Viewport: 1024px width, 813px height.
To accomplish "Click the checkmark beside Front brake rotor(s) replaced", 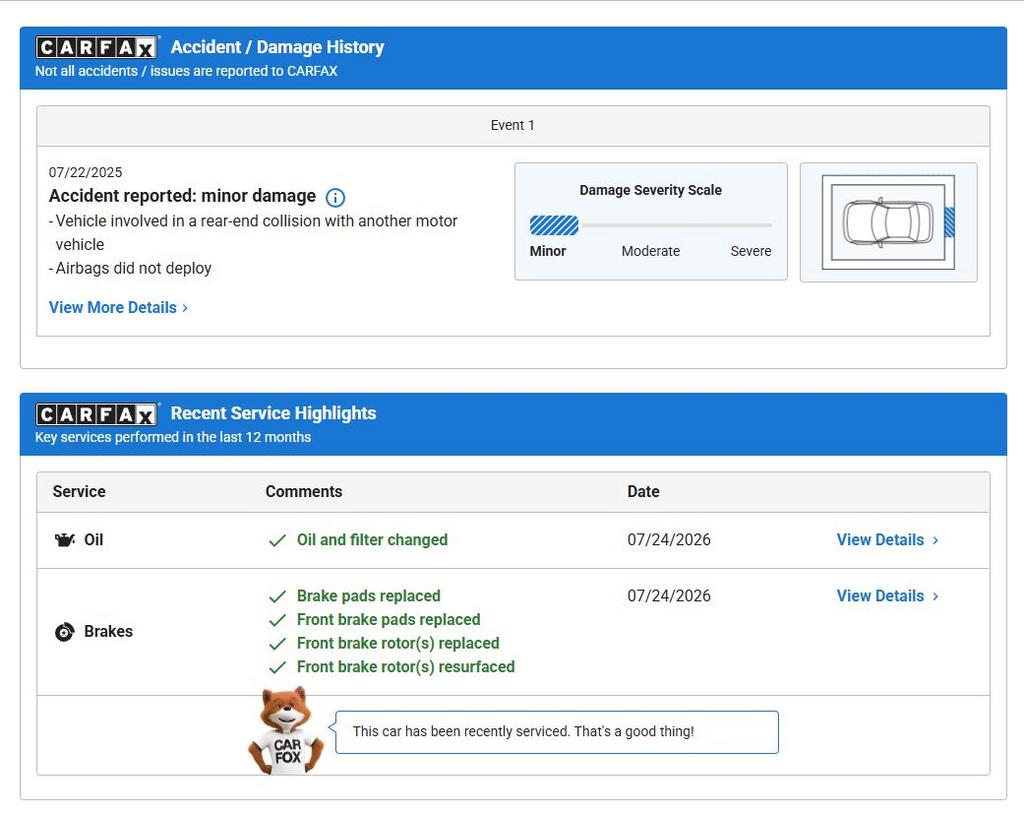I will (278, 644).
